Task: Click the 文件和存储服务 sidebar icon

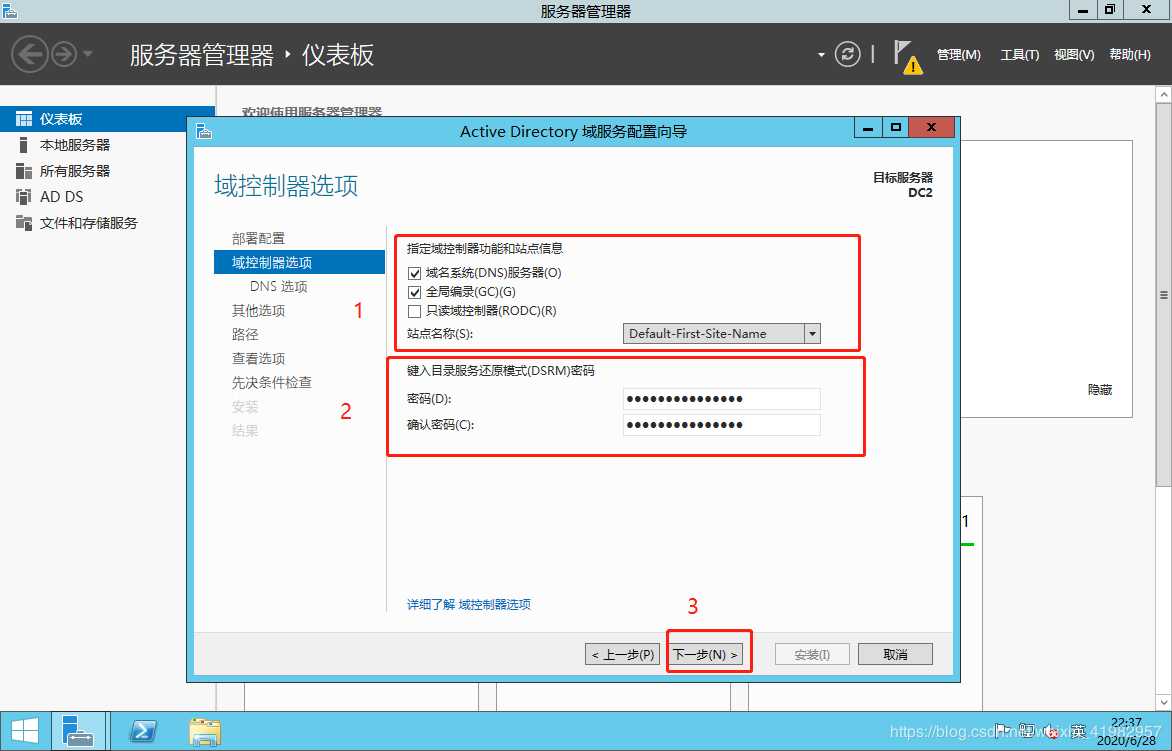Action: [24, 223]
